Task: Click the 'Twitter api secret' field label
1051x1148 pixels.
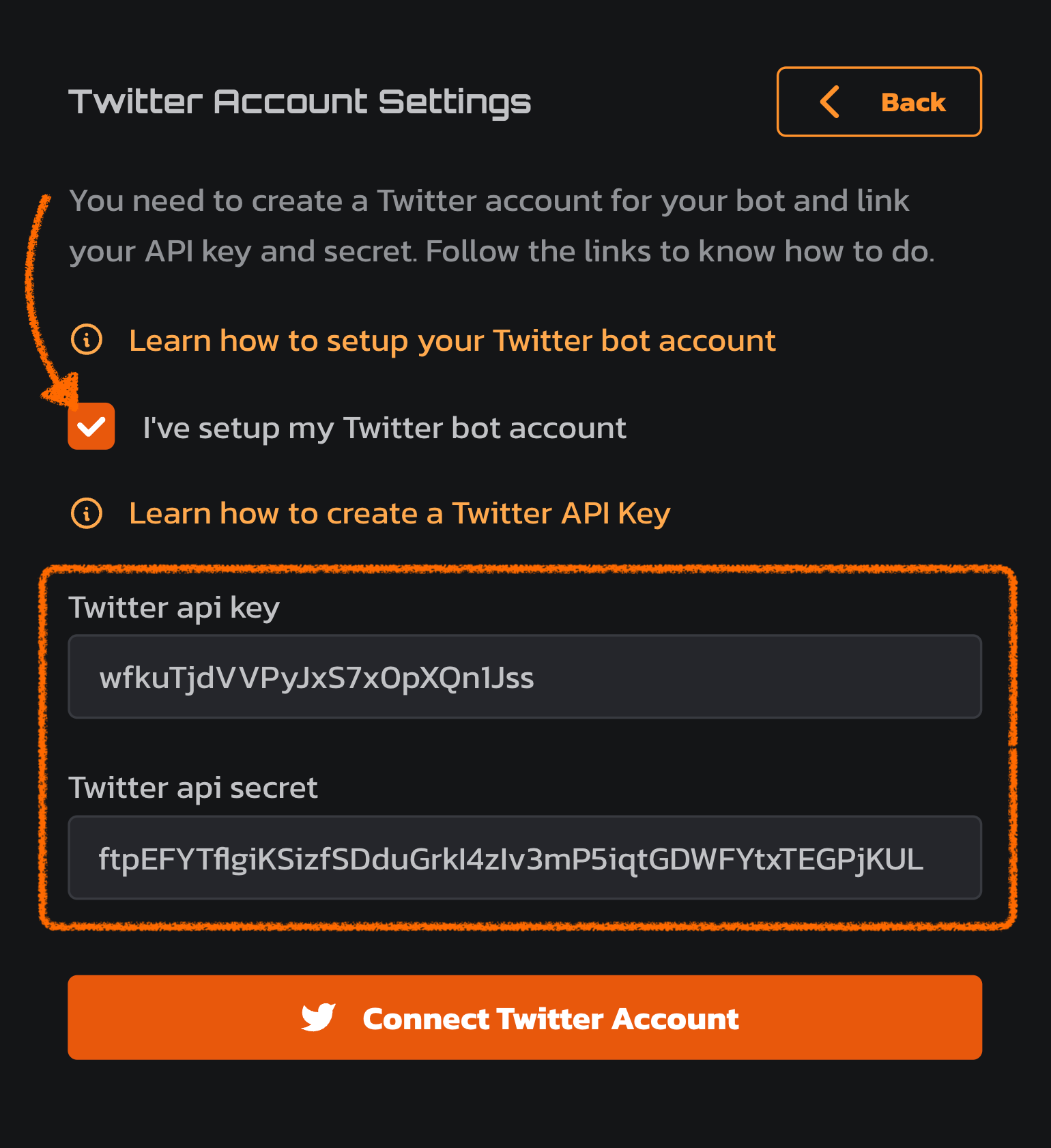Action: point(193,788)
